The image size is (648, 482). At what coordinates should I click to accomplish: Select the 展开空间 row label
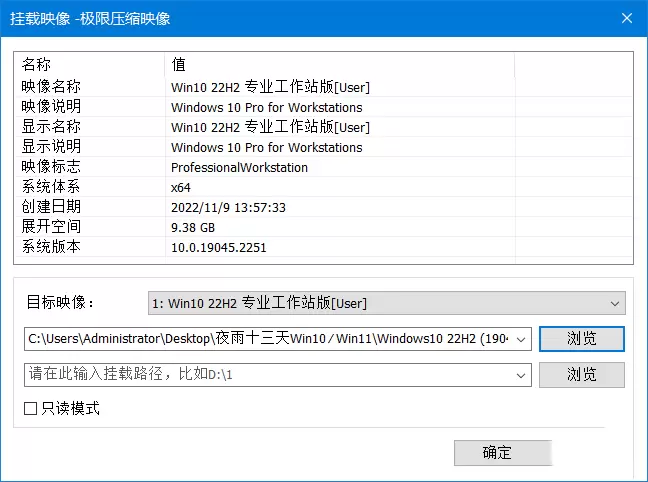(x=51, y=227)
